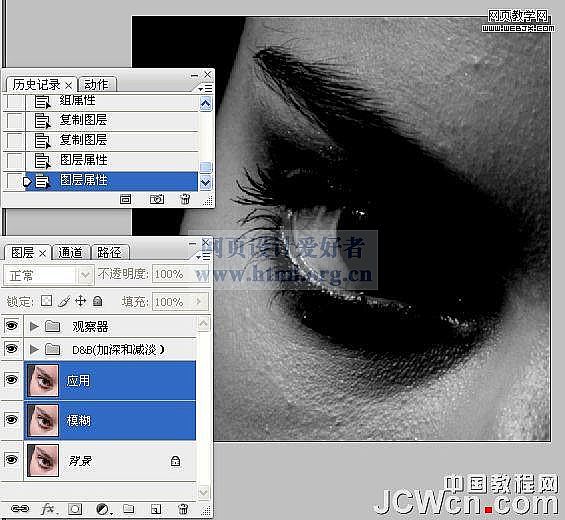Click the lock icon on 背景 layer
This screenshot has height=520, width=565.
pyautogui.click(x=175, y=461)
